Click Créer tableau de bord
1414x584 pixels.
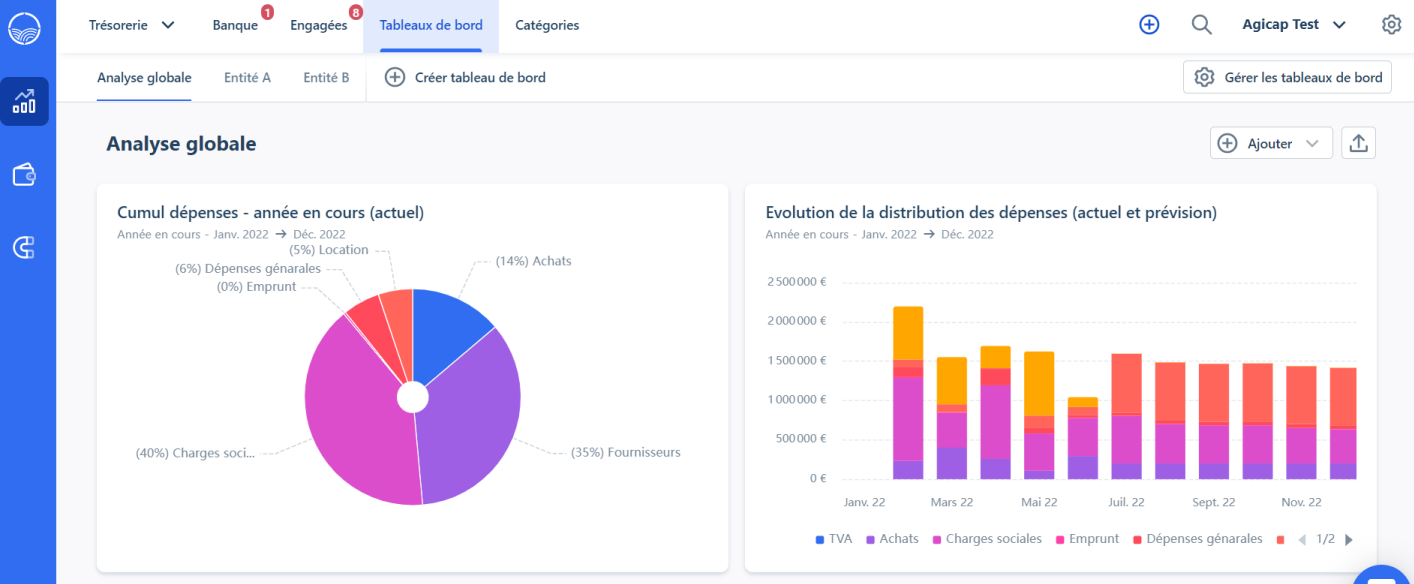pos(465,77)
